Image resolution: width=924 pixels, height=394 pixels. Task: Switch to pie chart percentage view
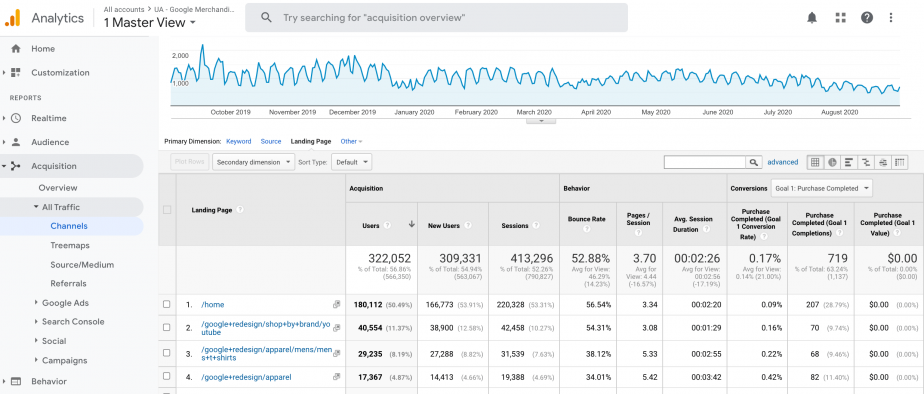[x=832, y=163]
